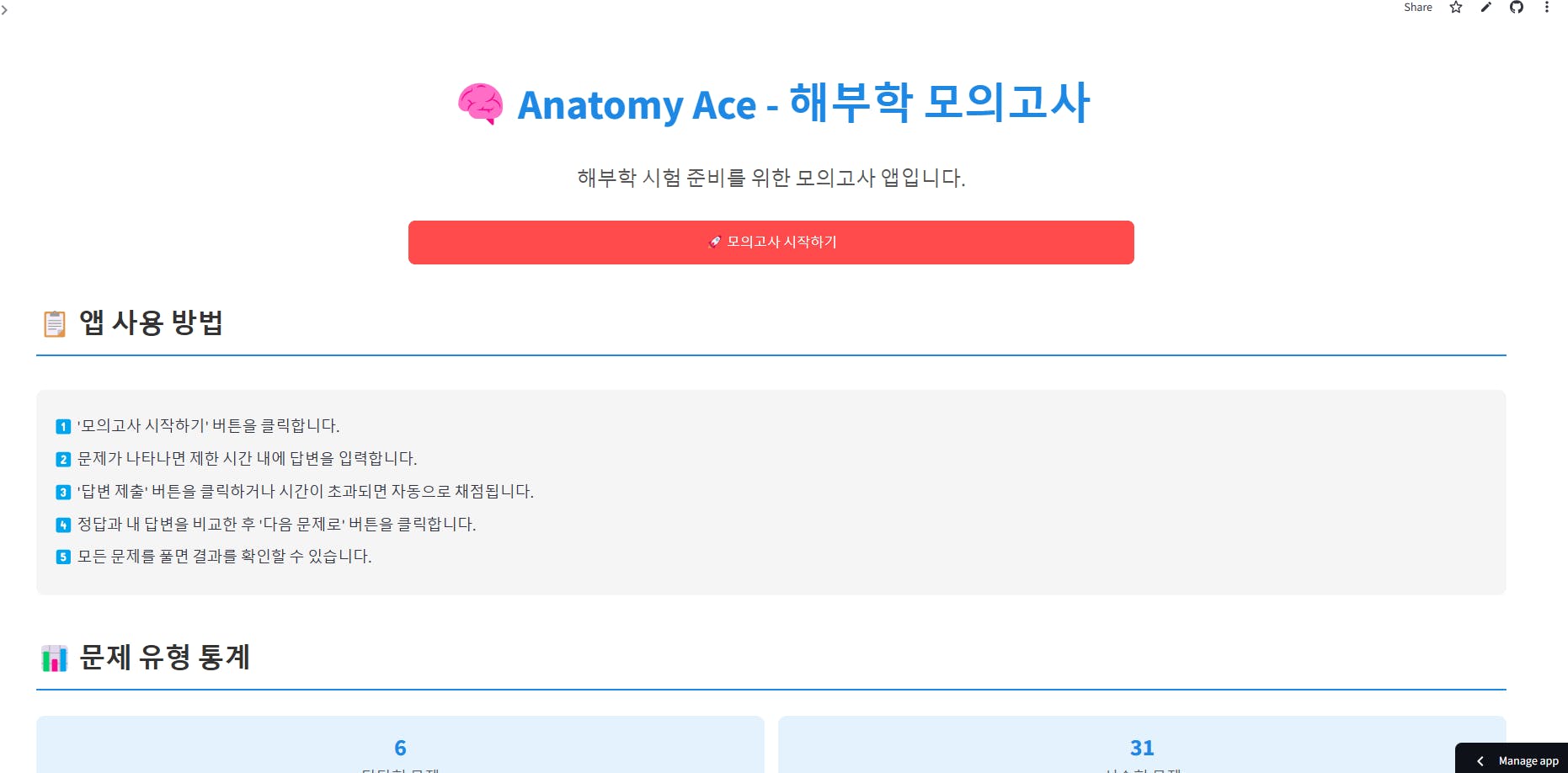The width and height of the screenshot is (1568, 773).
Task: Open the three-dot main menu
Action: coord(1547,8)
